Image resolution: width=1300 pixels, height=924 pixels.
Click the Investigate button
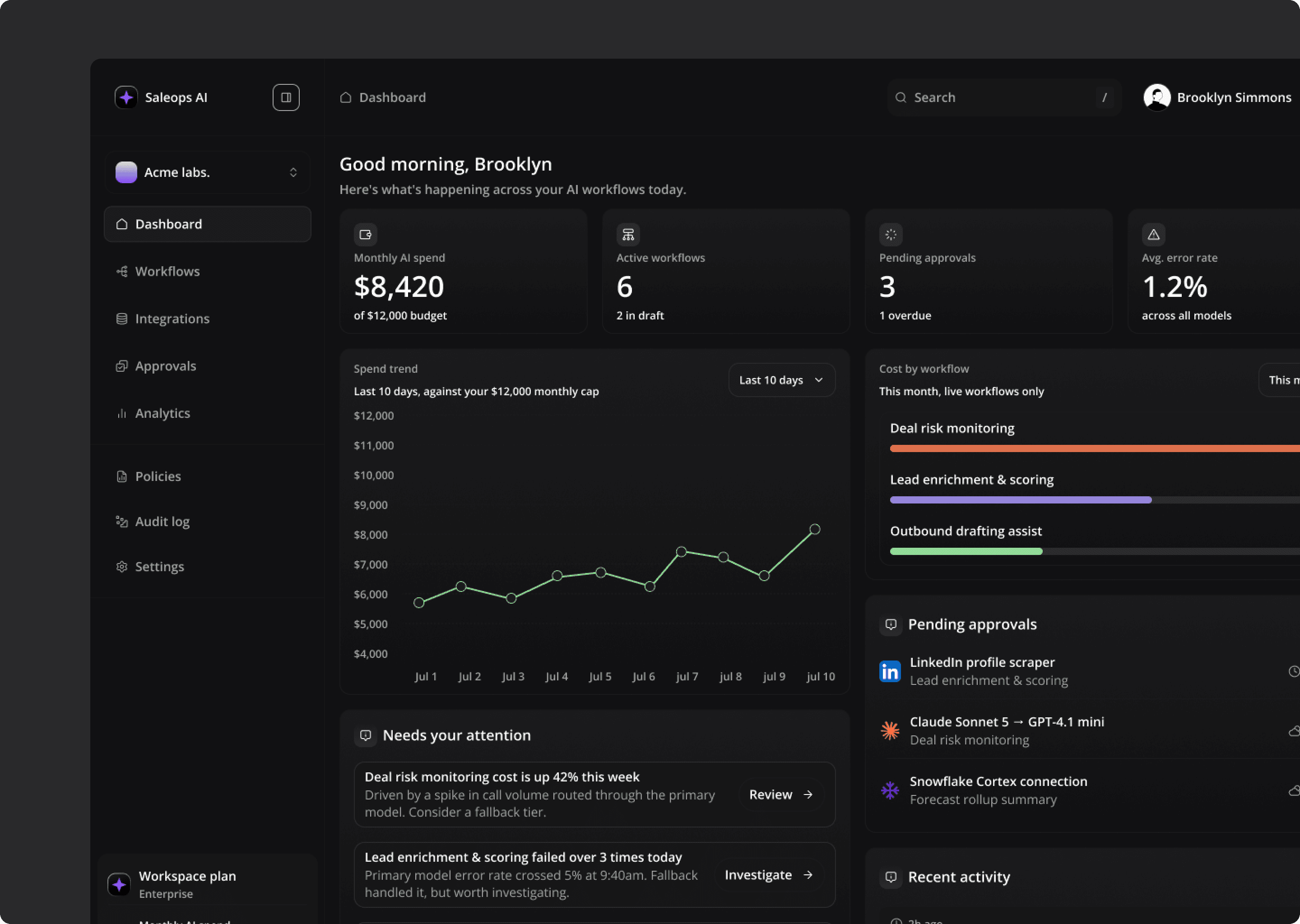(768, 875)
